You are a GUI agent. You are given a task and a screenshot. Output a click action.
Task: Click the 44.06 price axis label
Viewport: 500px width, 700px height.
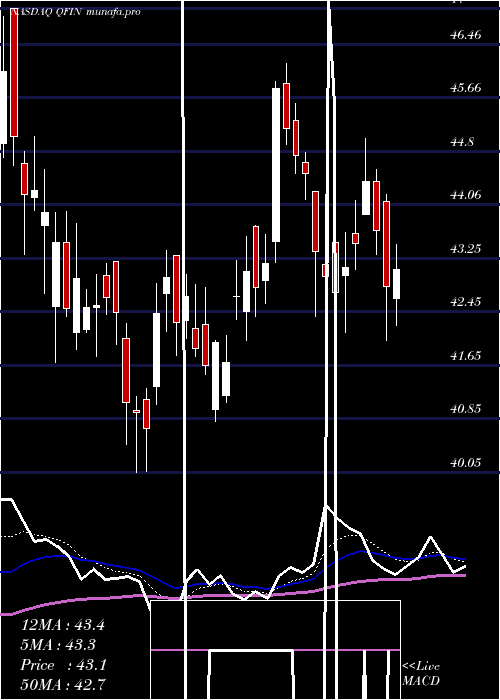[x=466, y=195]
